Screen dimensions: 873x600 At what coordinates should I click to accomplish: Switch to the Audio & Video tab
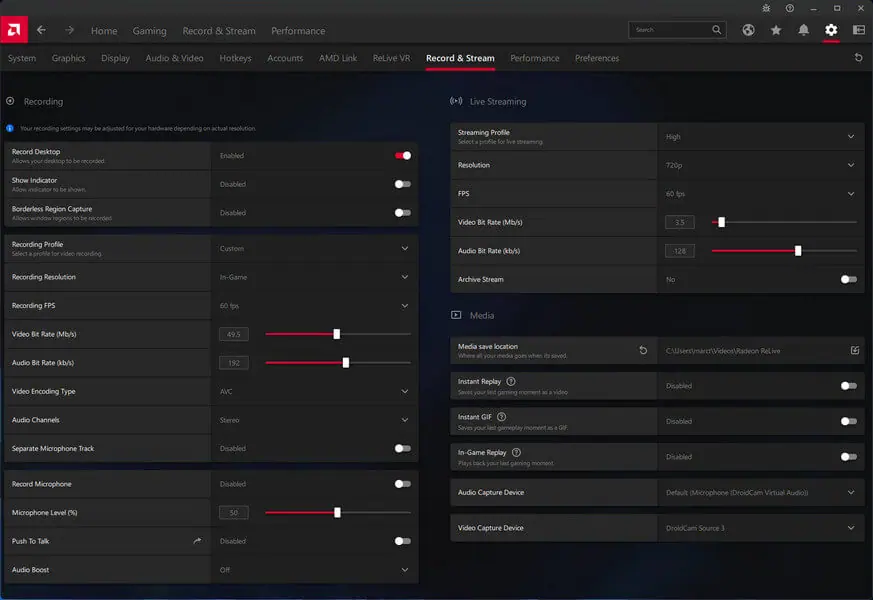coord(174,58)
